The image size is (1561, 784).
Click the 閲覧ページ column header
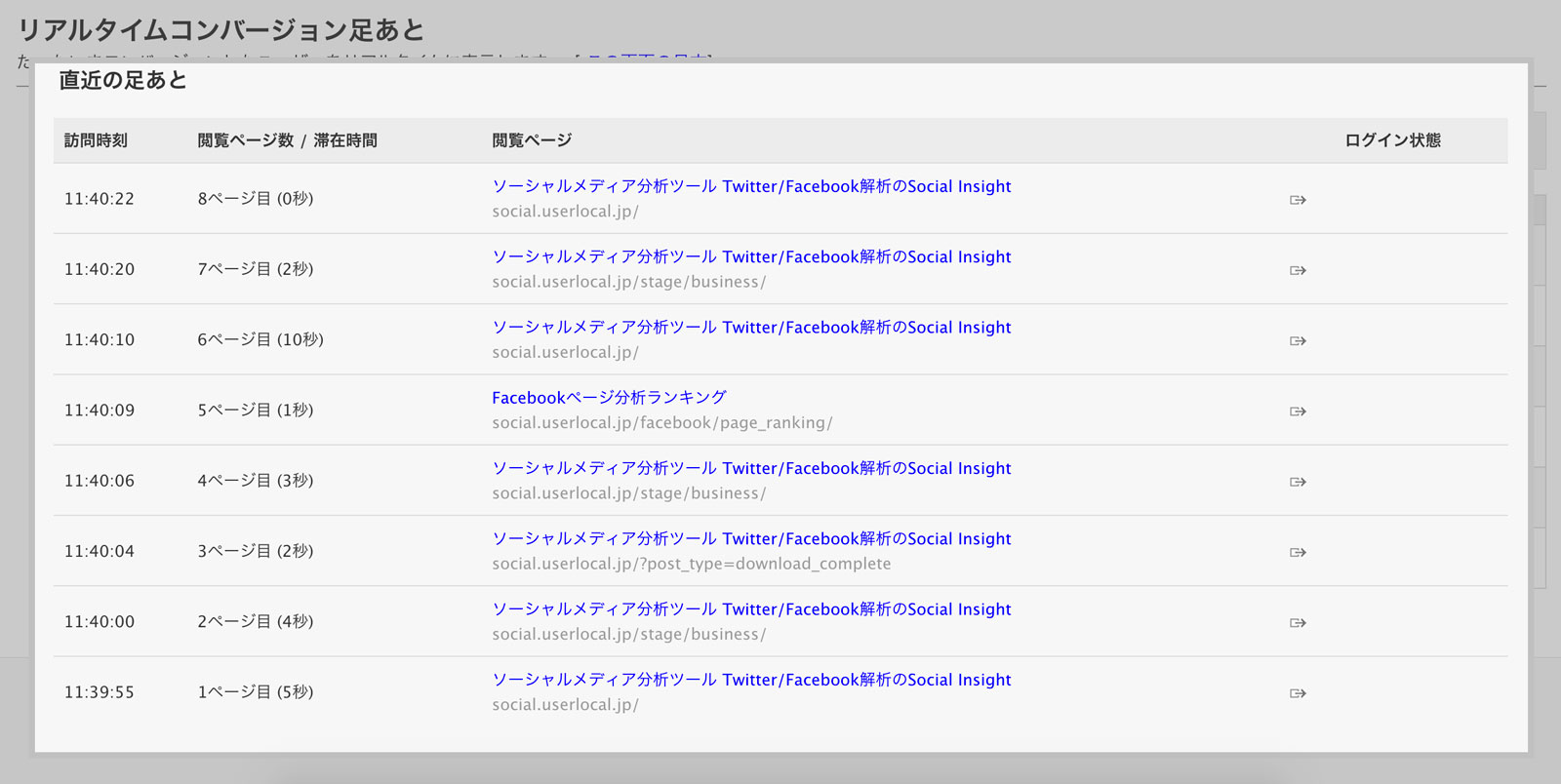pyautogui.click(x=532, y=140)
